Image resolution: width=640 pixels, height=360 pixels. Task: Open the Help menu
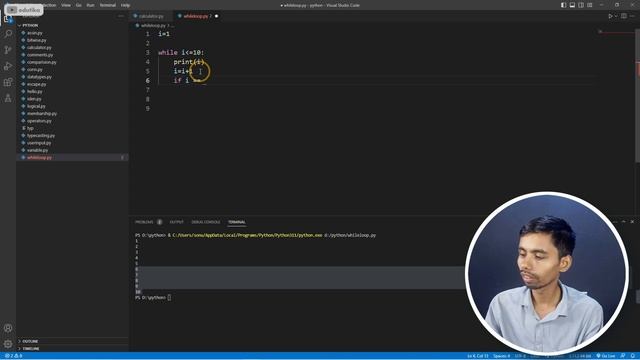pyautogui.click(x=125, y=5)
